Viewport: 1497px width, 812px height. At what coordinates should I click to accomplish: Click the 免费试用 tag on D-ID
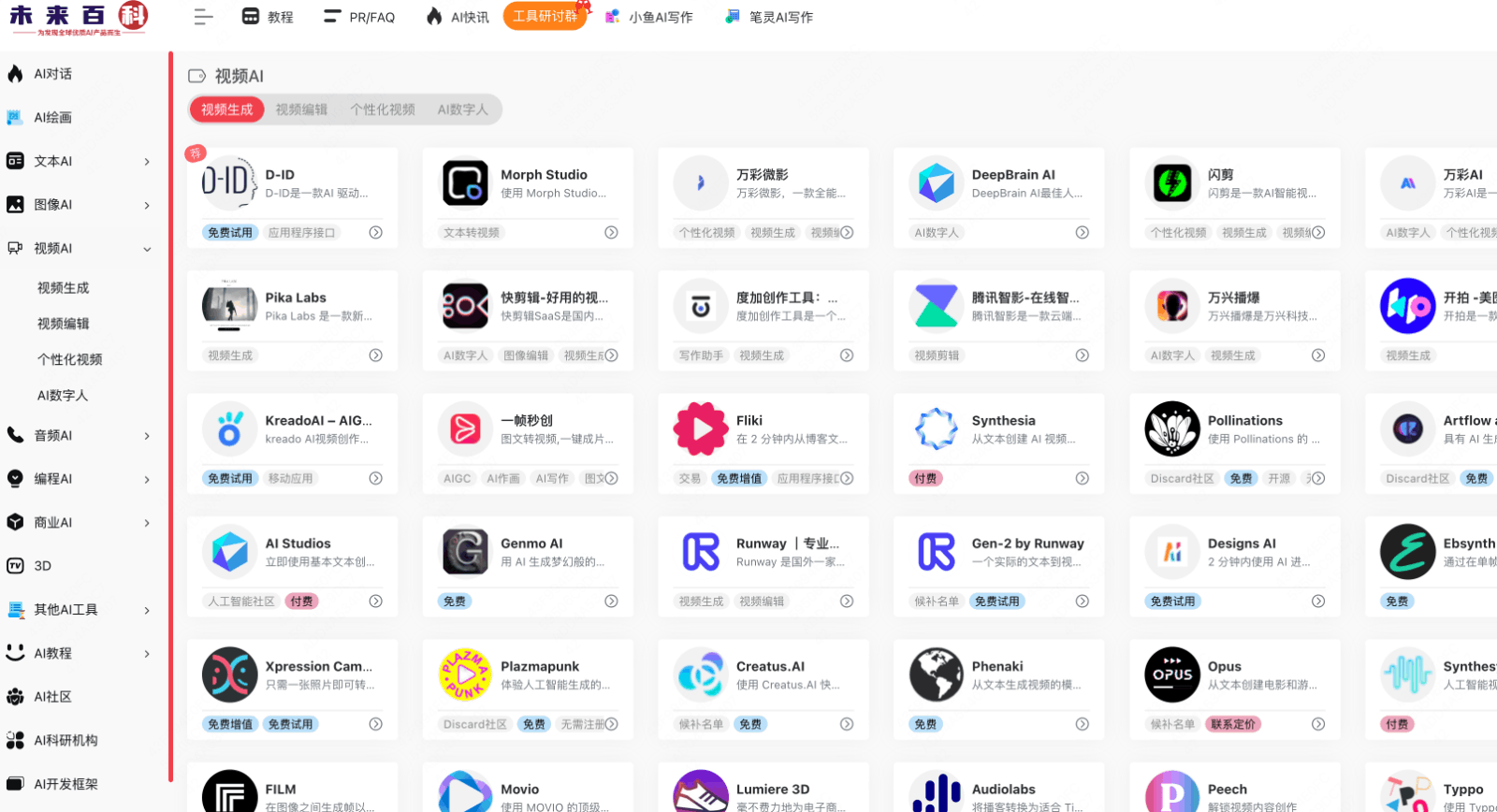pos(230,232)
